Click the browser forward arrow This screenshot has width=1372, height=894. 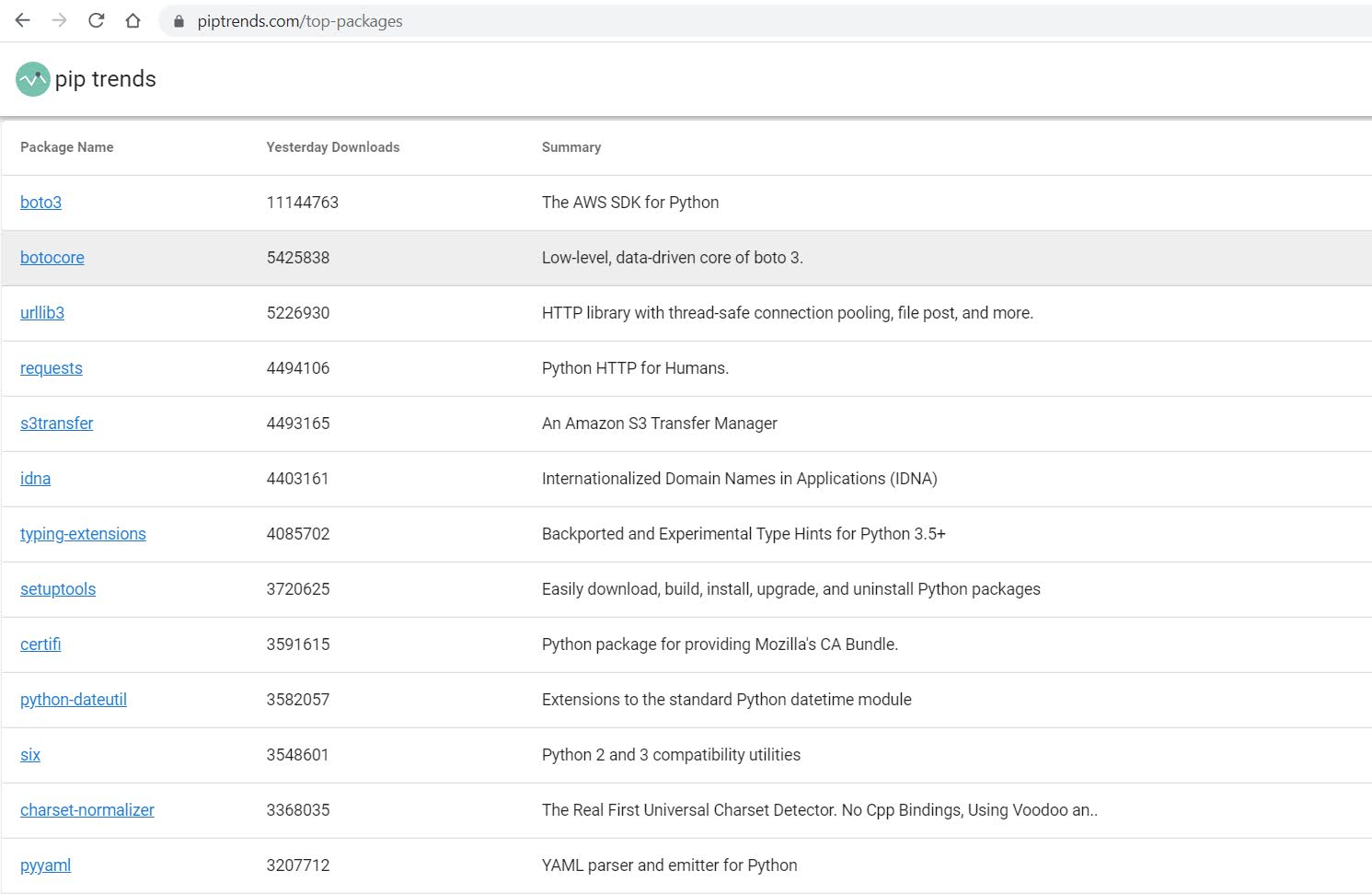click(x=60, y=20)
